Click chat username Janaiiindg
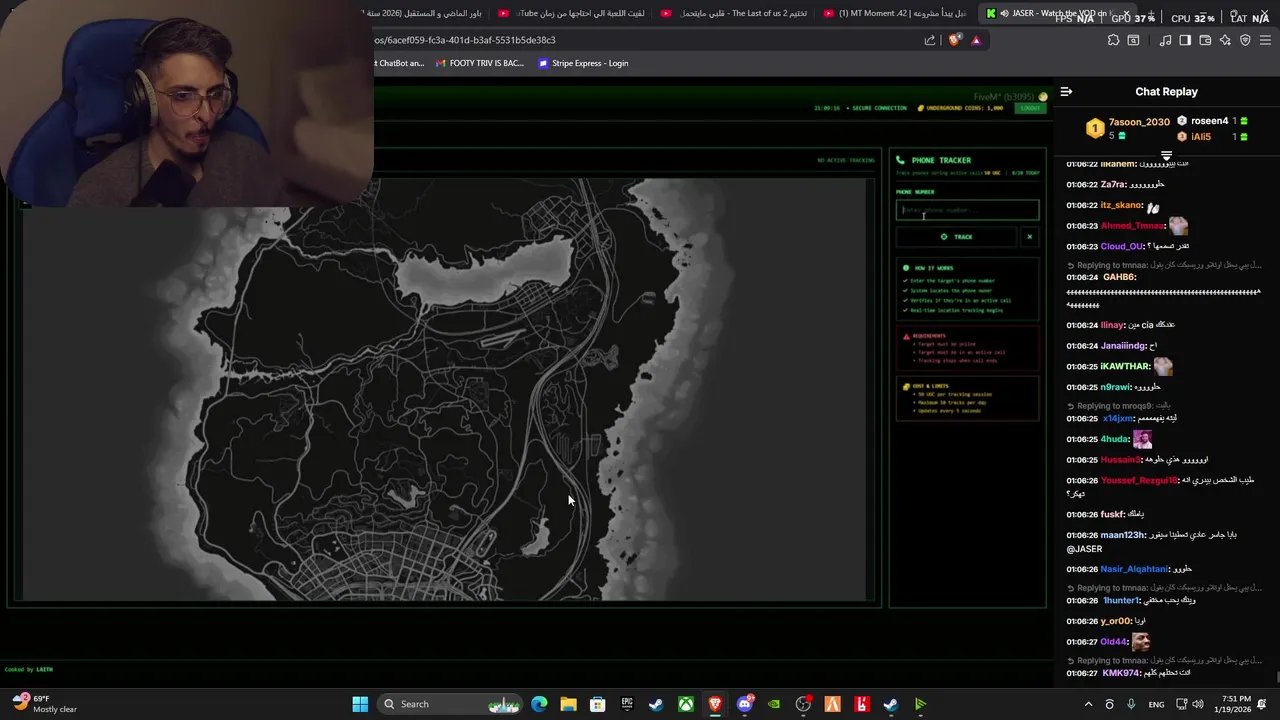 point(1123,346)
